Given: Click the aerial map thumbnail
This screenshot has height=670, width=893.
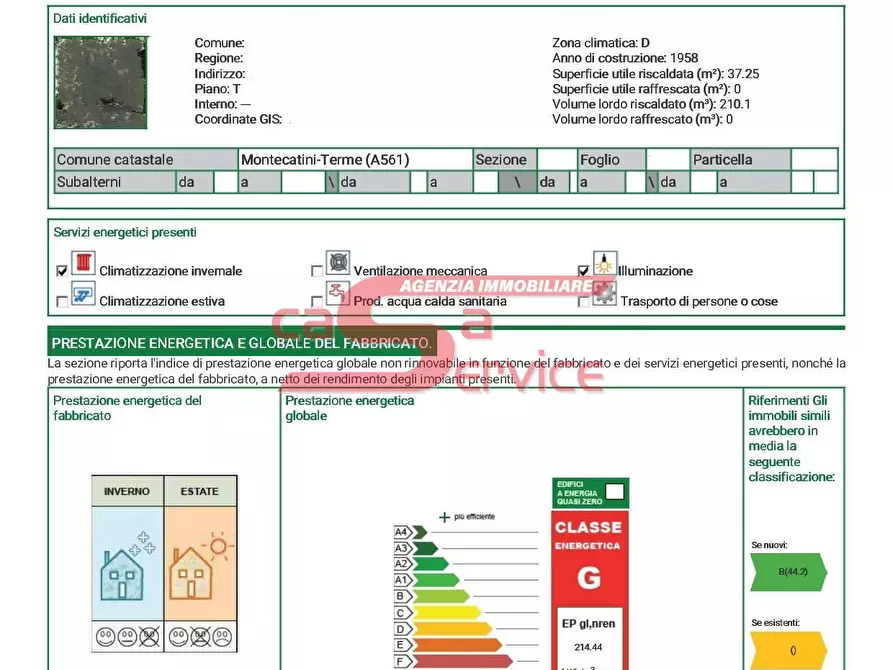Looking at the screenshot, I should (x=100, y=83).
